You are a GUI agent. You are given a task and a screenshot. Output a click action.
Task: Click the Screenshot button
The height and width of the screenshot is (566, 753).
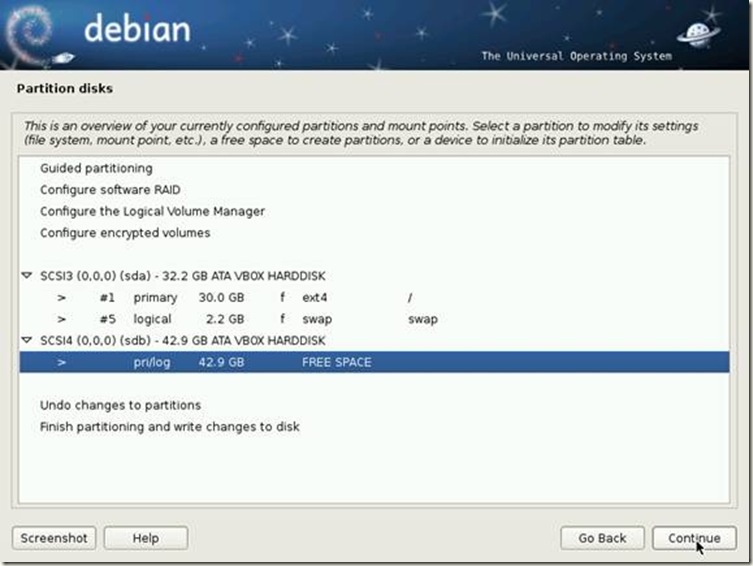(x=54, y=538)
